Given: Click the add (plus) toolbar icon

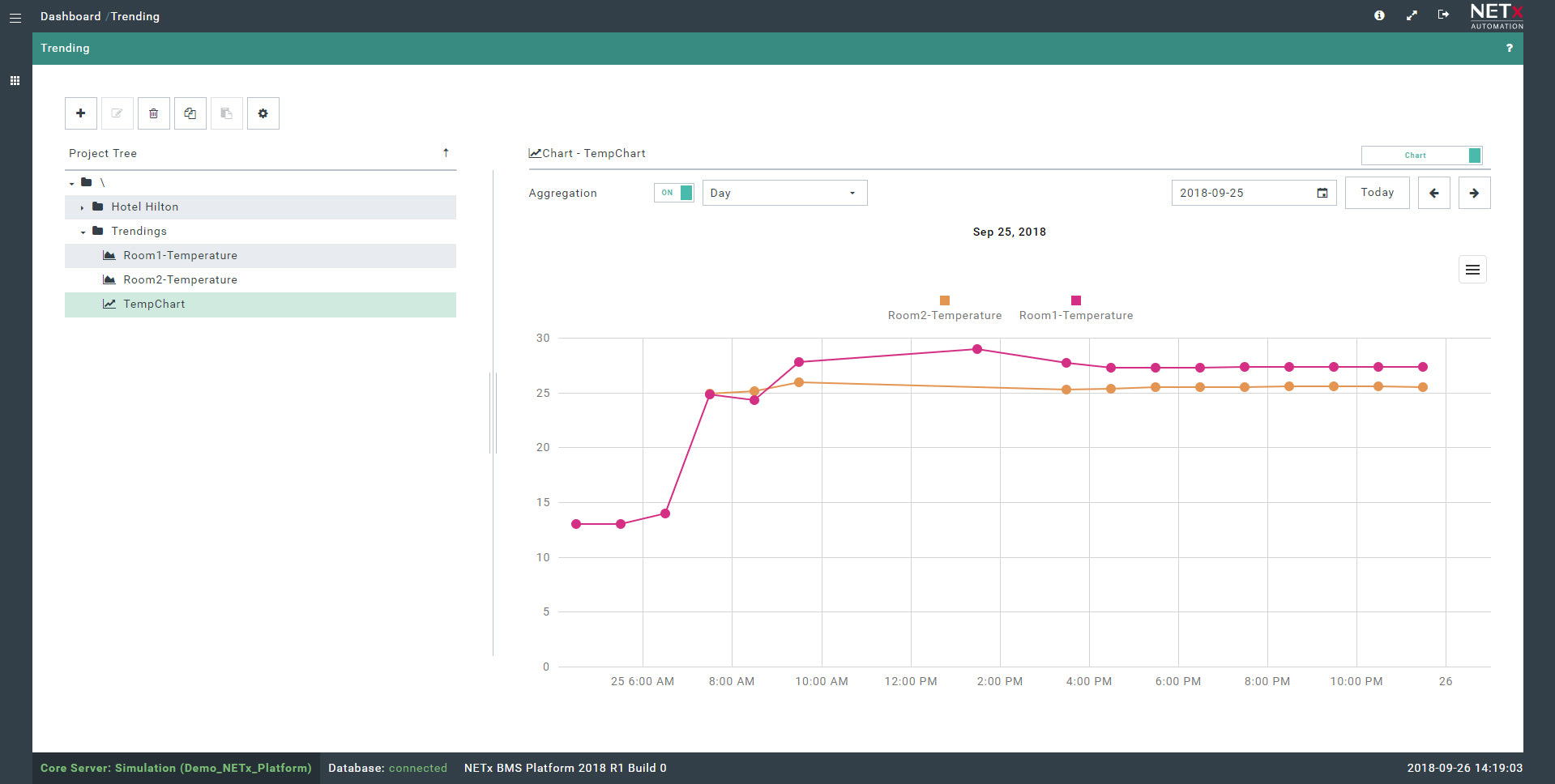Looking at the screenshot, I should pos(81,113).
